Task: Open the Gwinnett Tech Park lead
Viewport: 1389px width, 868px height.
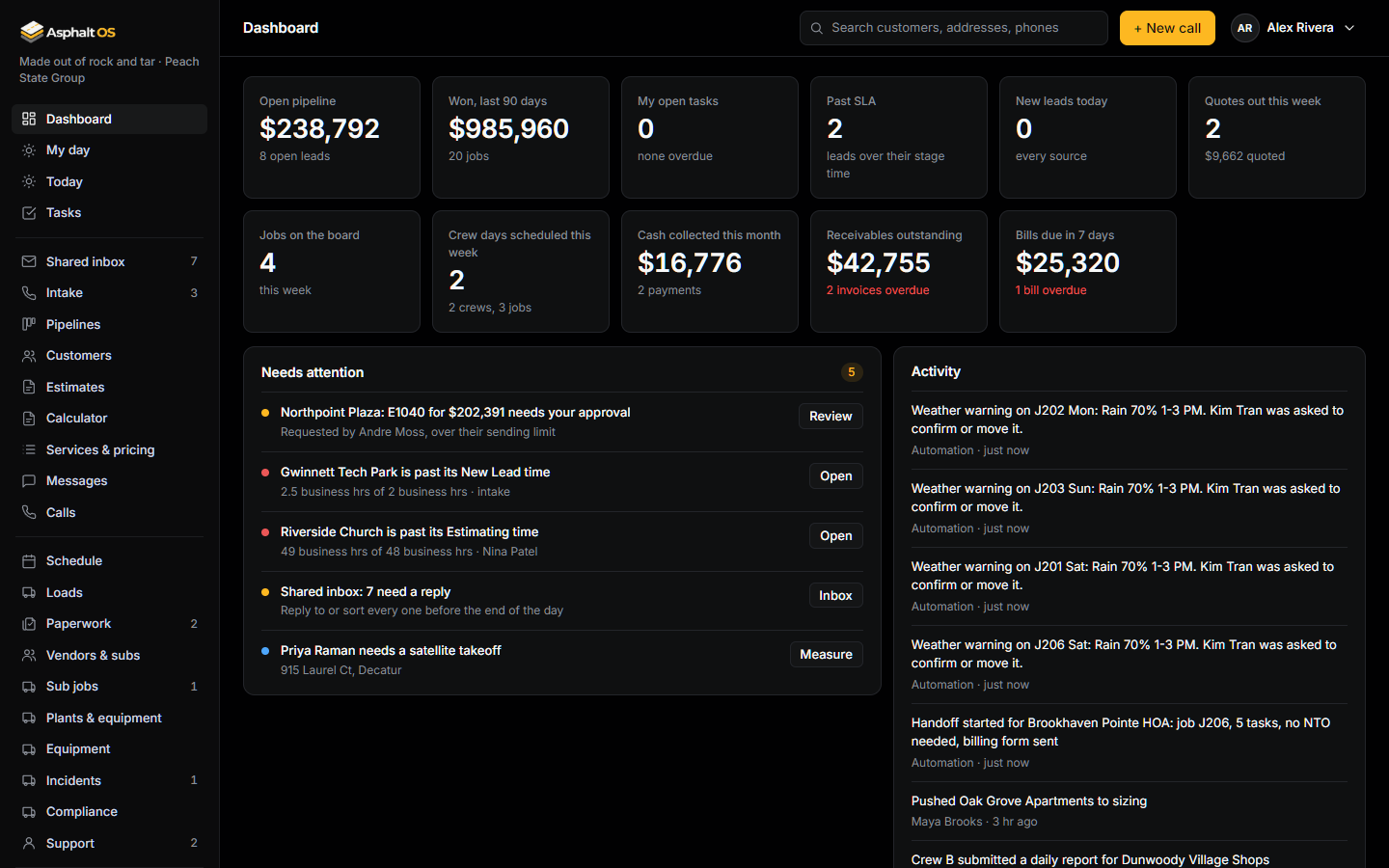Action: point(835,476)
